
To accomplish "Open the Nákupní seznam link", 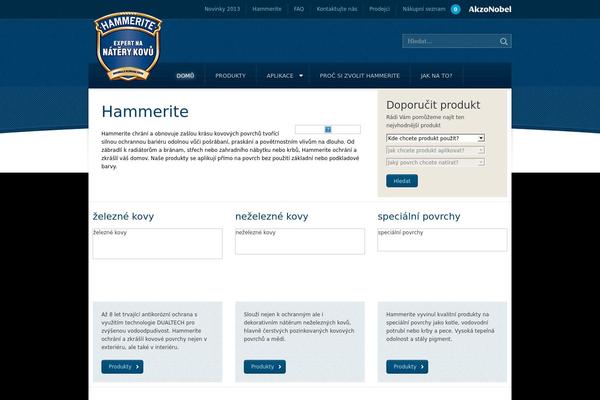I will pyautogui.click(x=424, y=9).
